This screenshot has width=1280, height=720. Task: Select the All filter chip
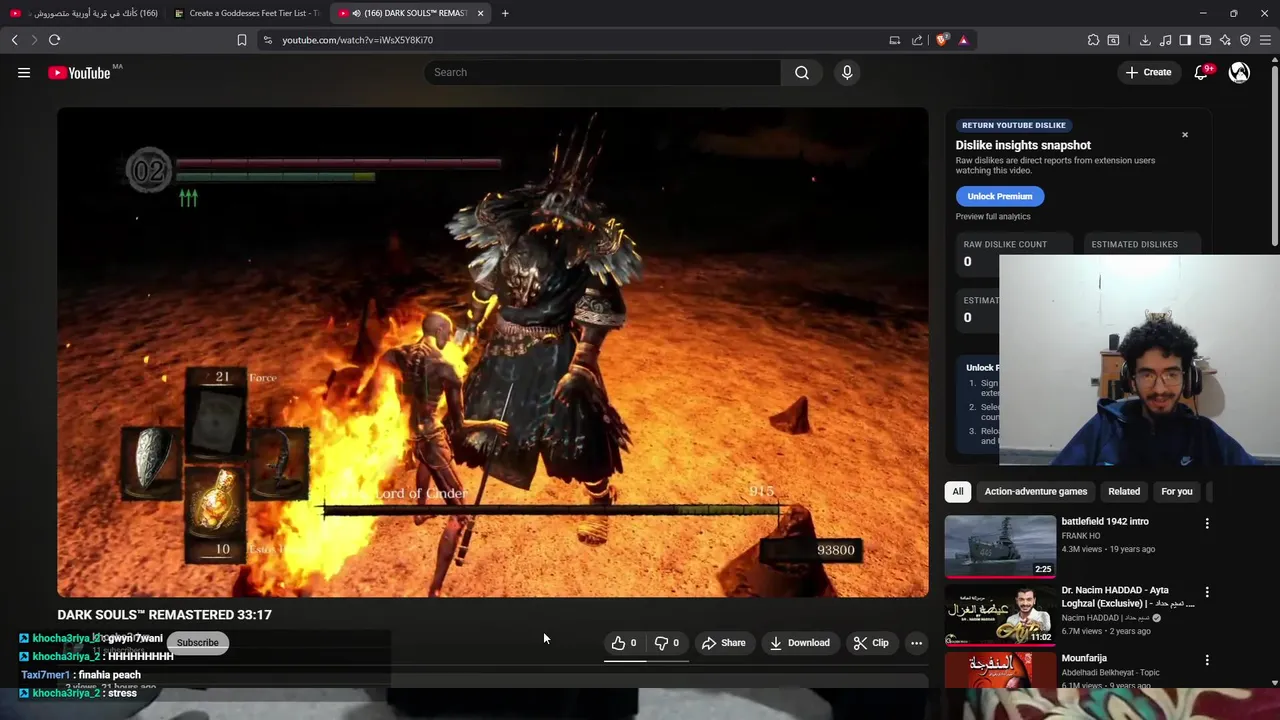958,491
